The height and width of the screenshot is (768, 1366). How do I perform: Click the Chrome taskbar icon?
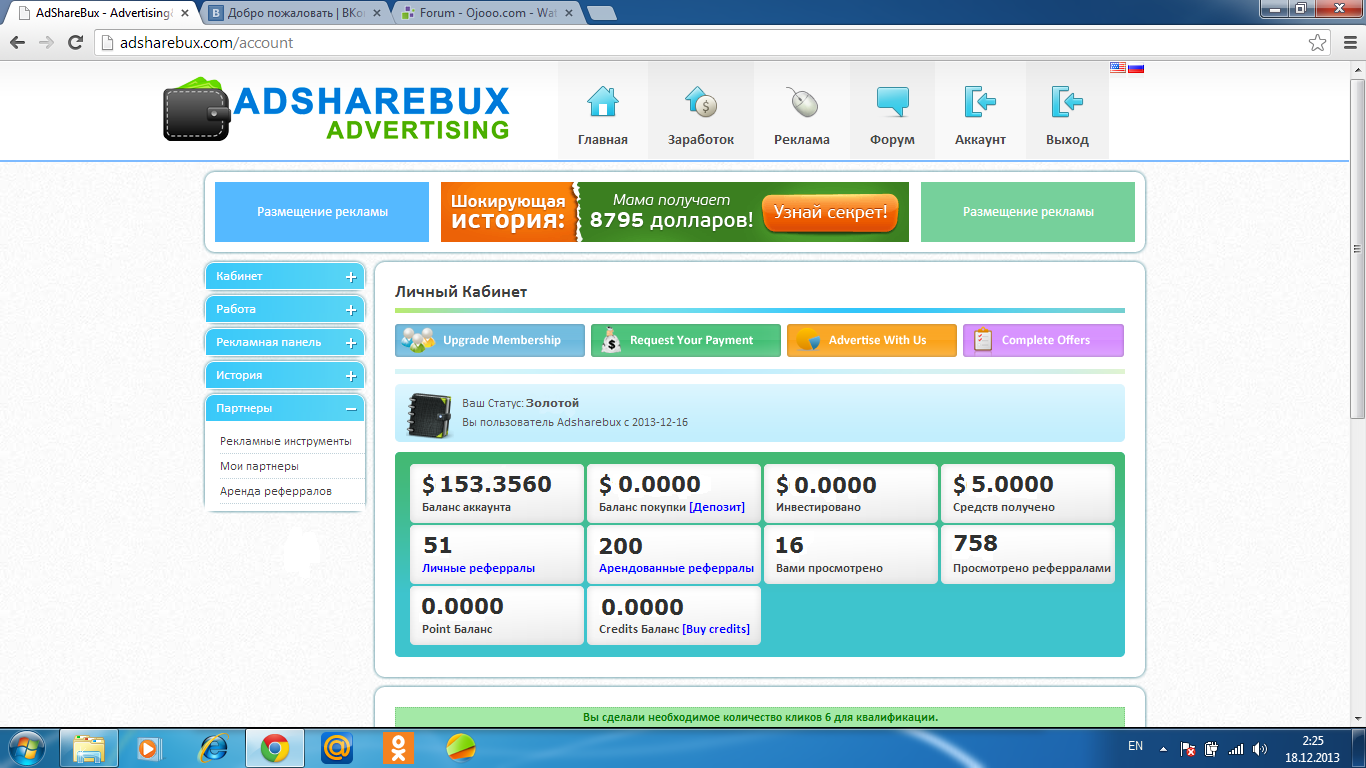click(275, 747)
